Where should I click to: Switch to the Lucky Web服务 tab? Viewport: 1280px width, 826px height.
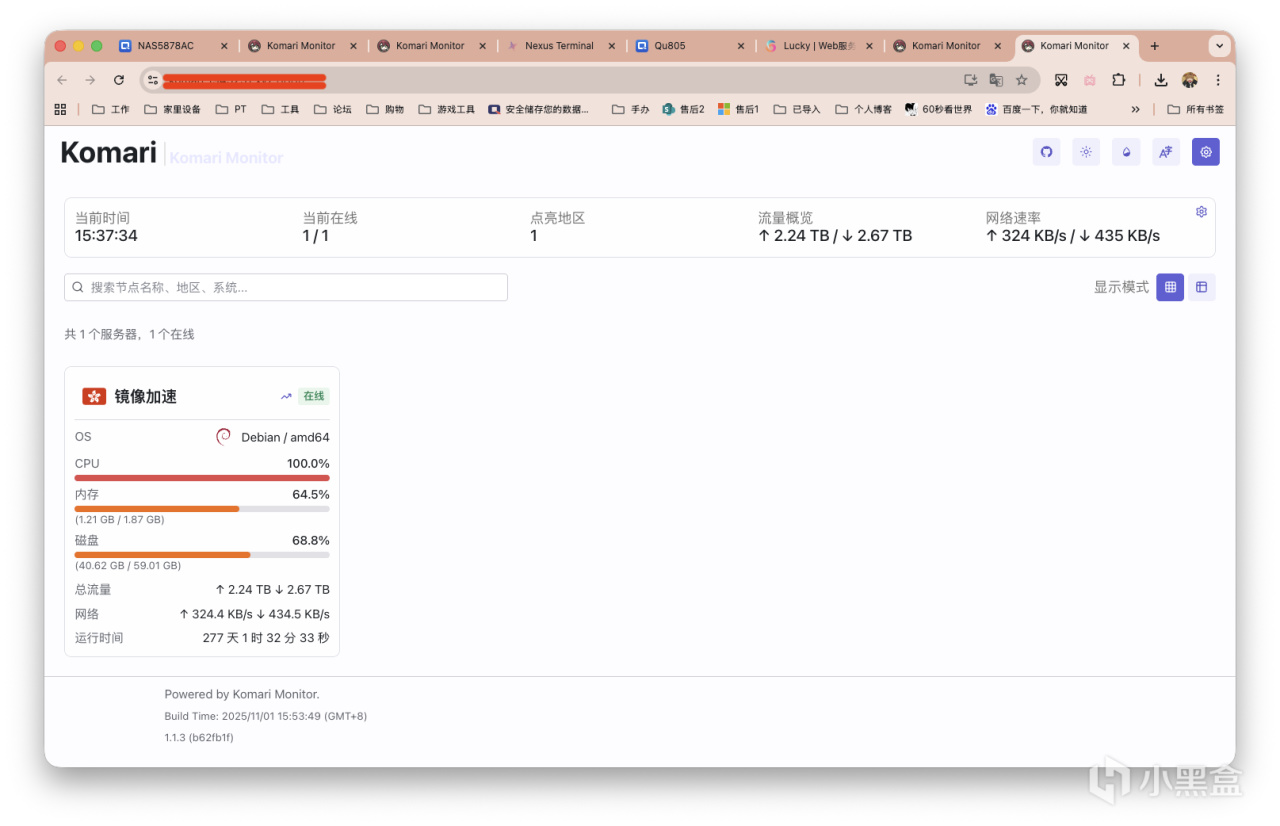(817, 46)
